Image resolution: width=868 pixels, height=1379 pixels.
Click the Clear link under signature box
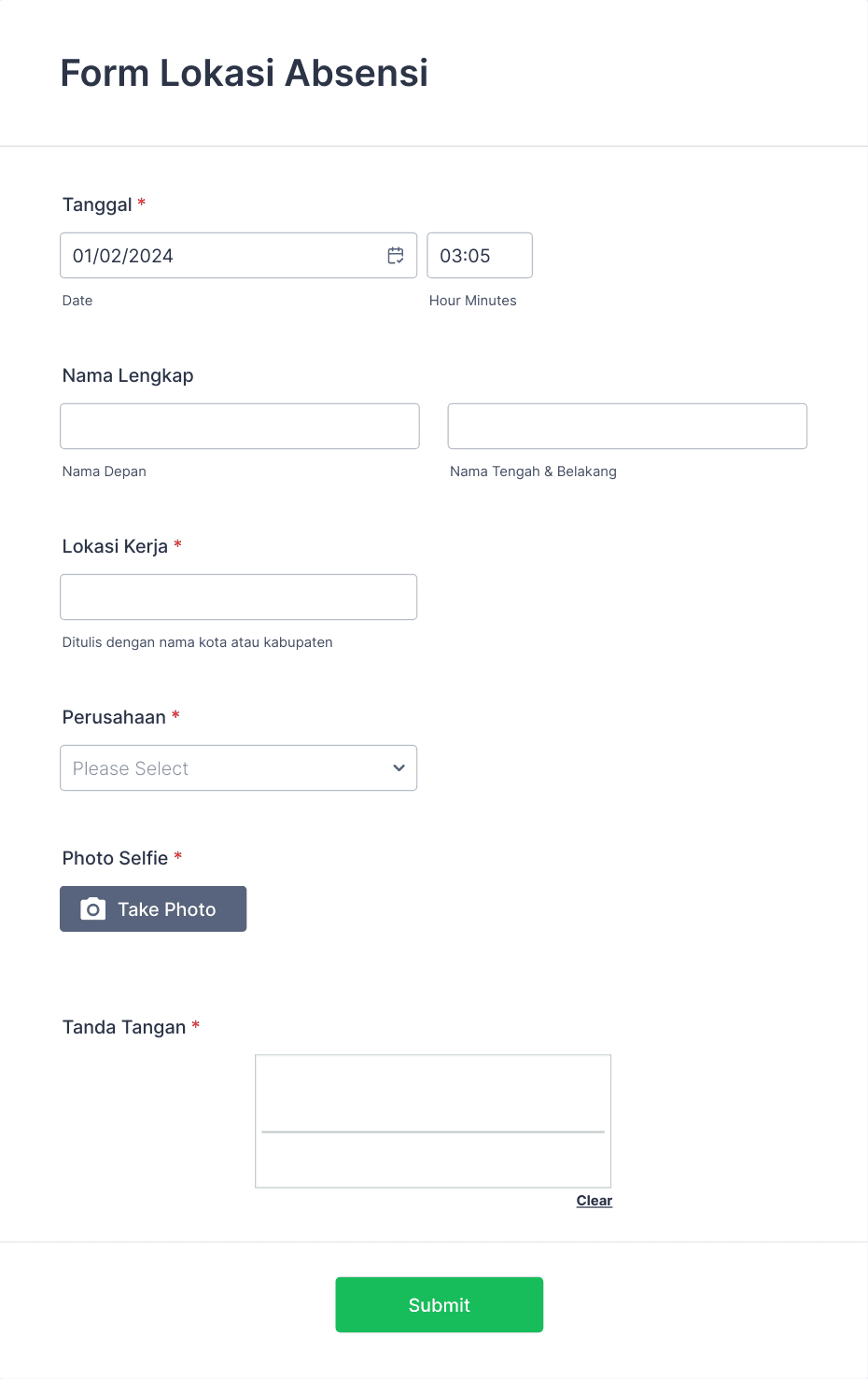click(x=595, y=1200)
